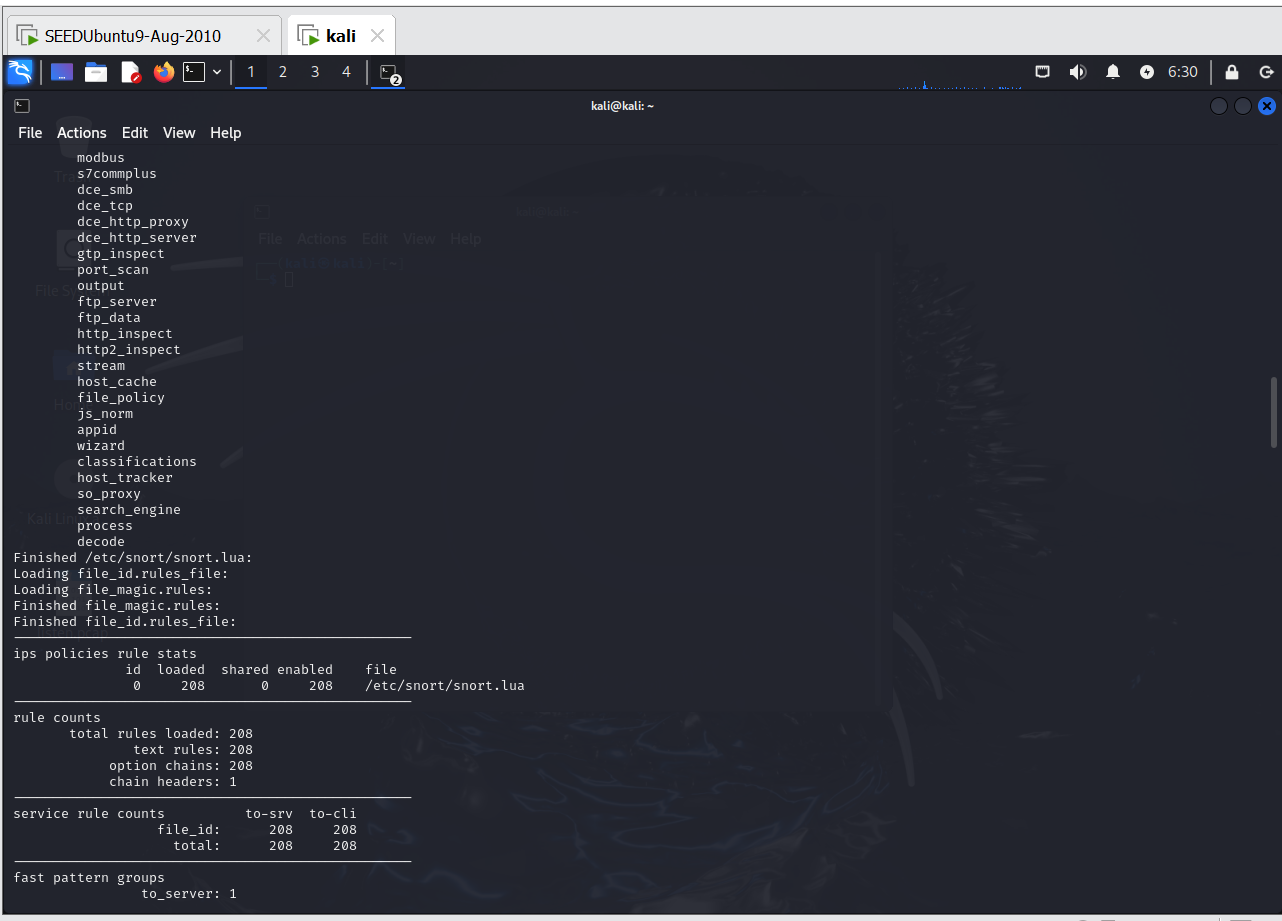This screenshot has width=1282, height=921.
Task: Open the terminal Help menu
Action: (x=226, y=133)
